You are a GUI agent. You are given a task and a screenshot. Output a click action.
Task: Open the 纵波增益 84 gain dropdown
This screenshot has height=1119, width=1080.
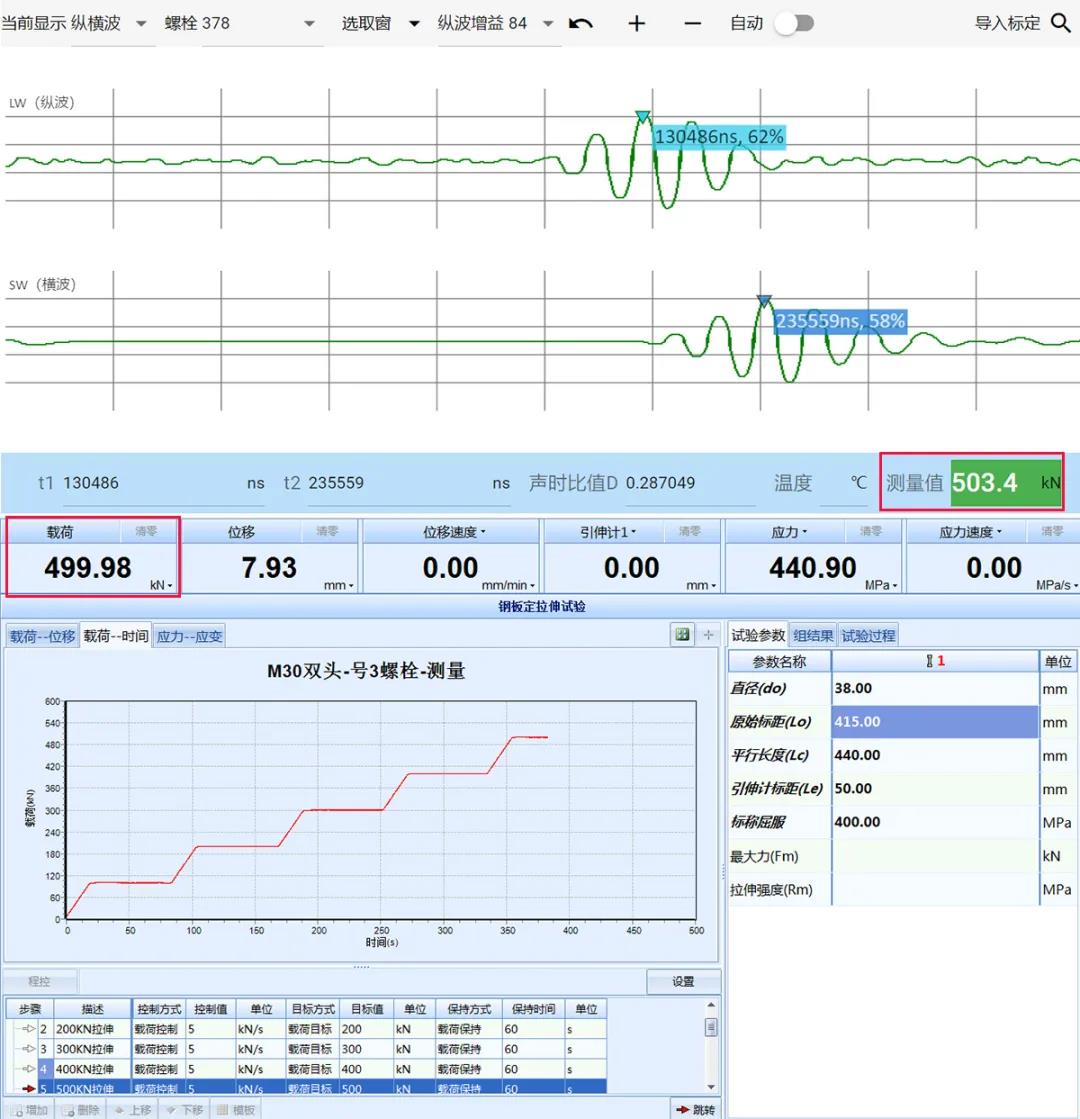(547, 23)
